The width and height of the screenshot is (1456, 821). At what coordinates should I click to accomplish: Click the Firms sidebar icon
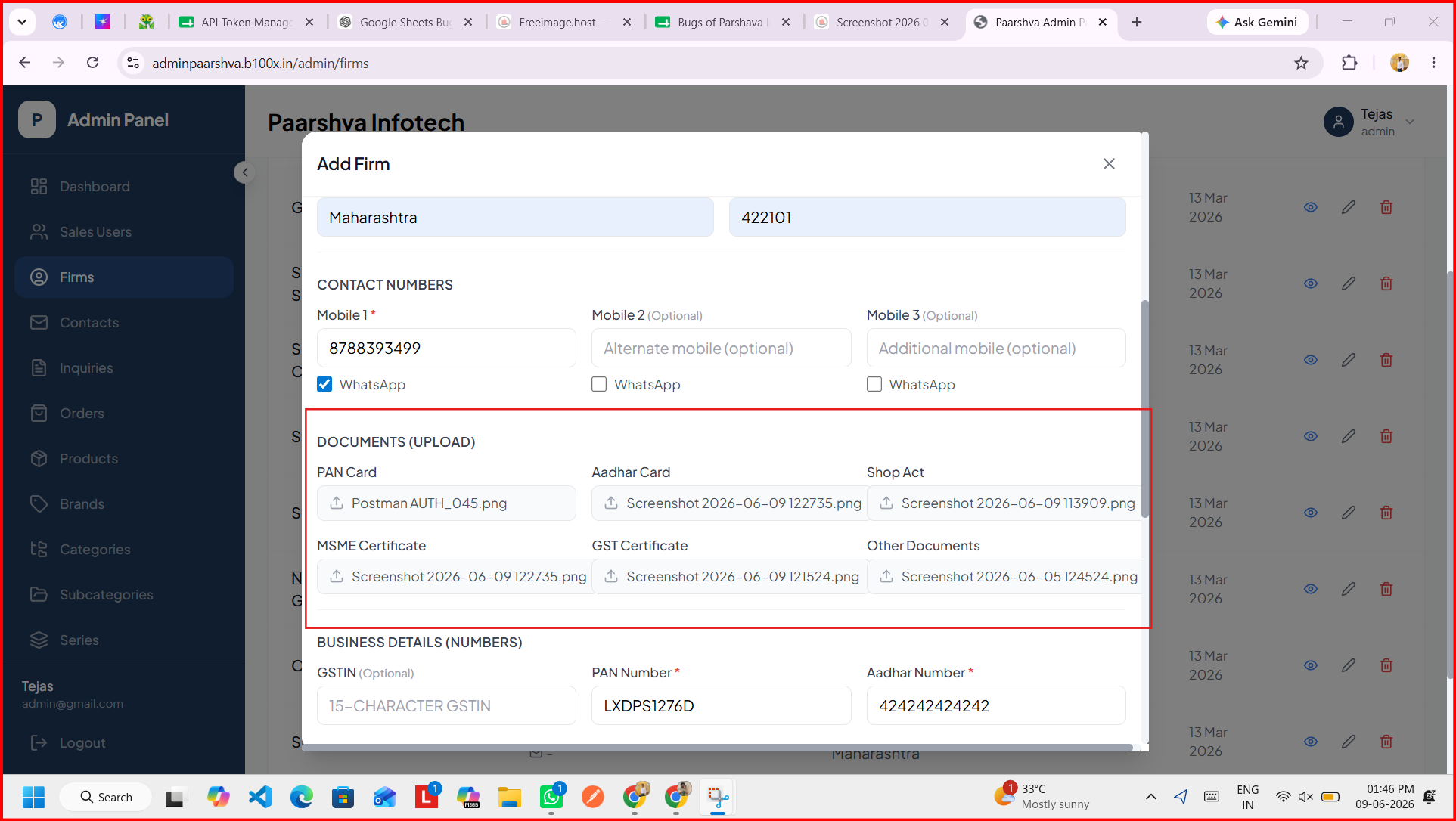(x=39, y=277)
